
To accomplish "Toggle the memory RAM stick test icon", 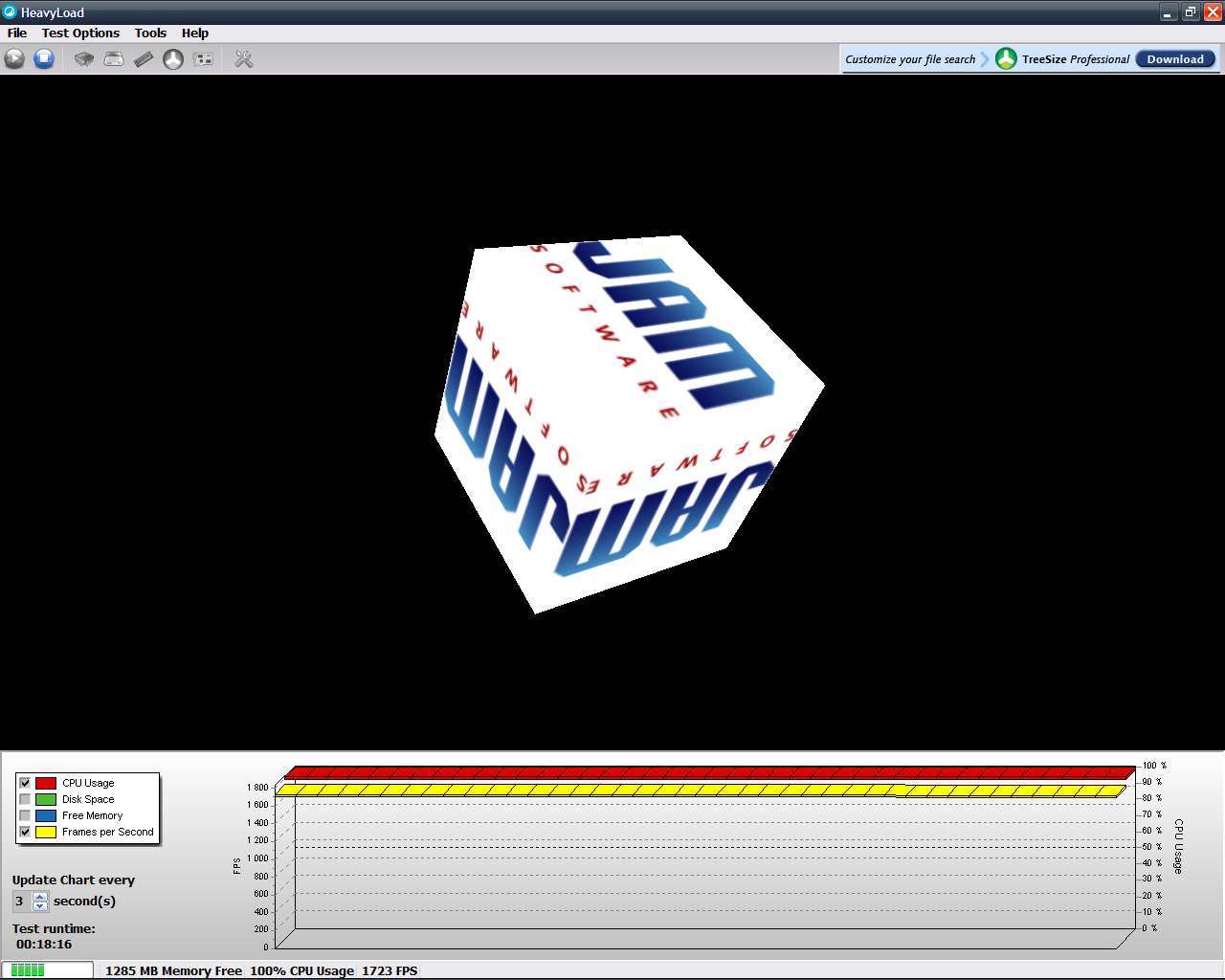I will pyautogui.click(x=144, y=59).
